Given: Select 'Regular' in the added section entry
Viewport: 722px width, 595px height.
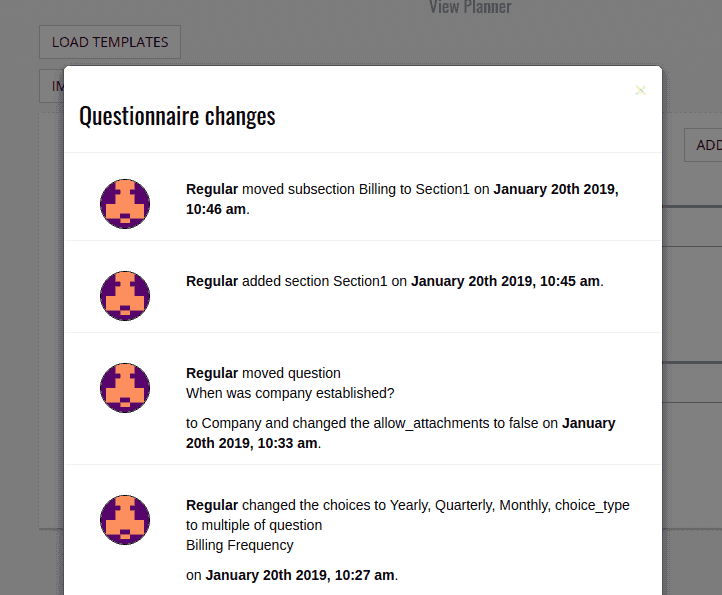Looking at the screenshot, I should tap(212, 281).
